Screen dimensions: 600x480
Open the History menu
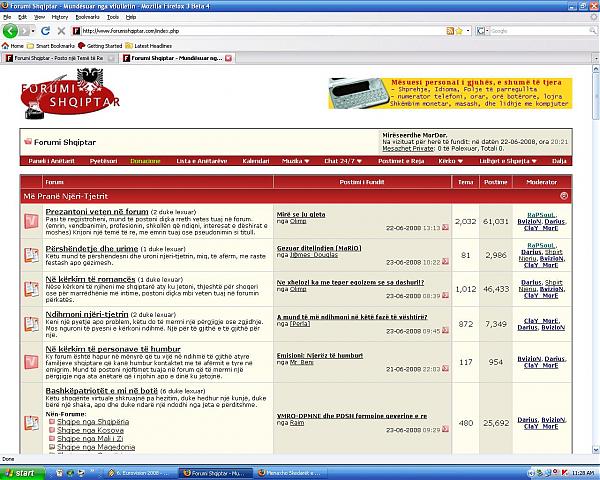pyautogui.click(x=60, y=17)
